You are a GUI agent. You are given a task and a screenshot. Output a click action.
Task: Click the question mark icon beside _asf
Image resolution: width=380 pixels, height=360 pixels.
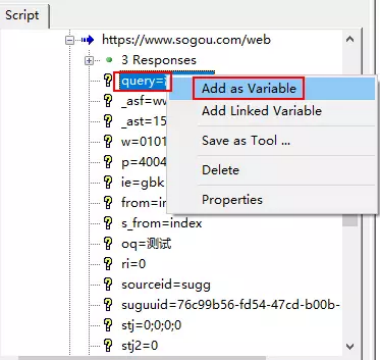click(x=108, y=101)
